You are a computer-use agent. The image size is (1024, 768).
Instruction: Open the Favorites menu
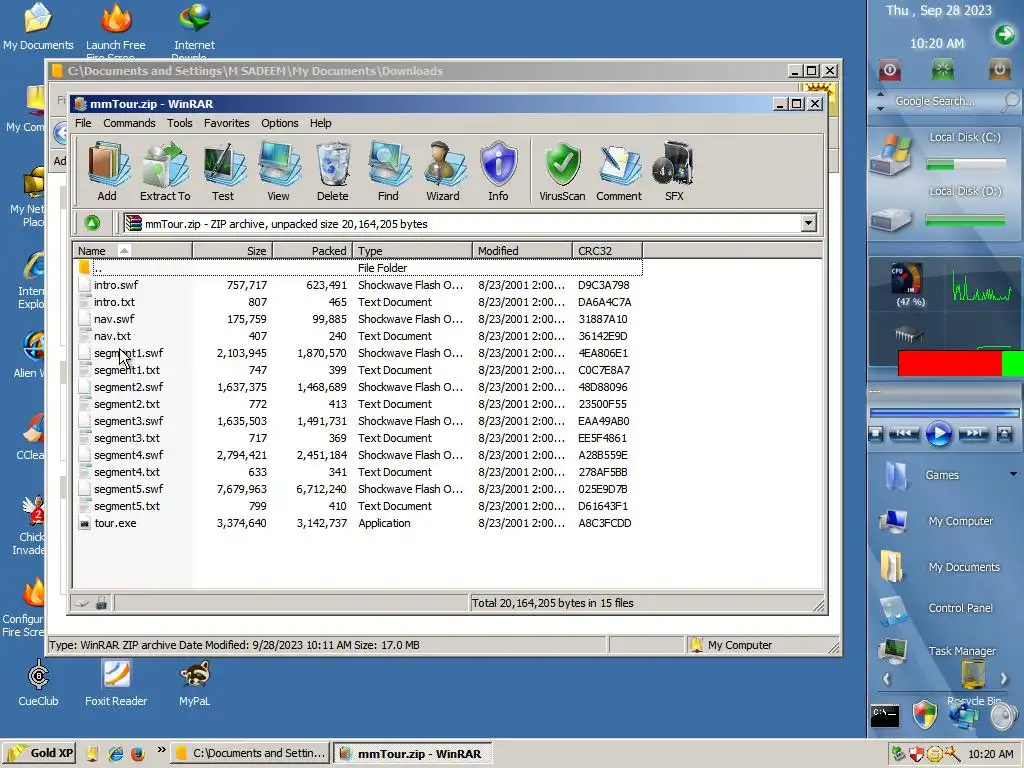[227, 123]
